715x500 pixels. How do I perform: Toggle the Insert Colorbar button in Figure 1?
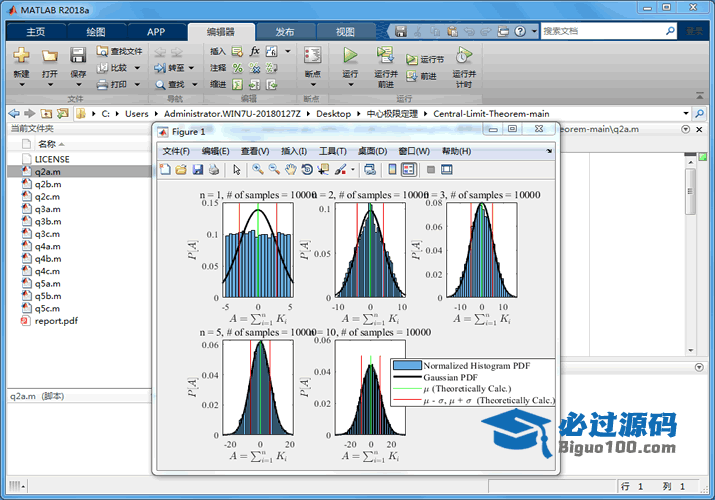pyautogui.click(x=392, y=170)
